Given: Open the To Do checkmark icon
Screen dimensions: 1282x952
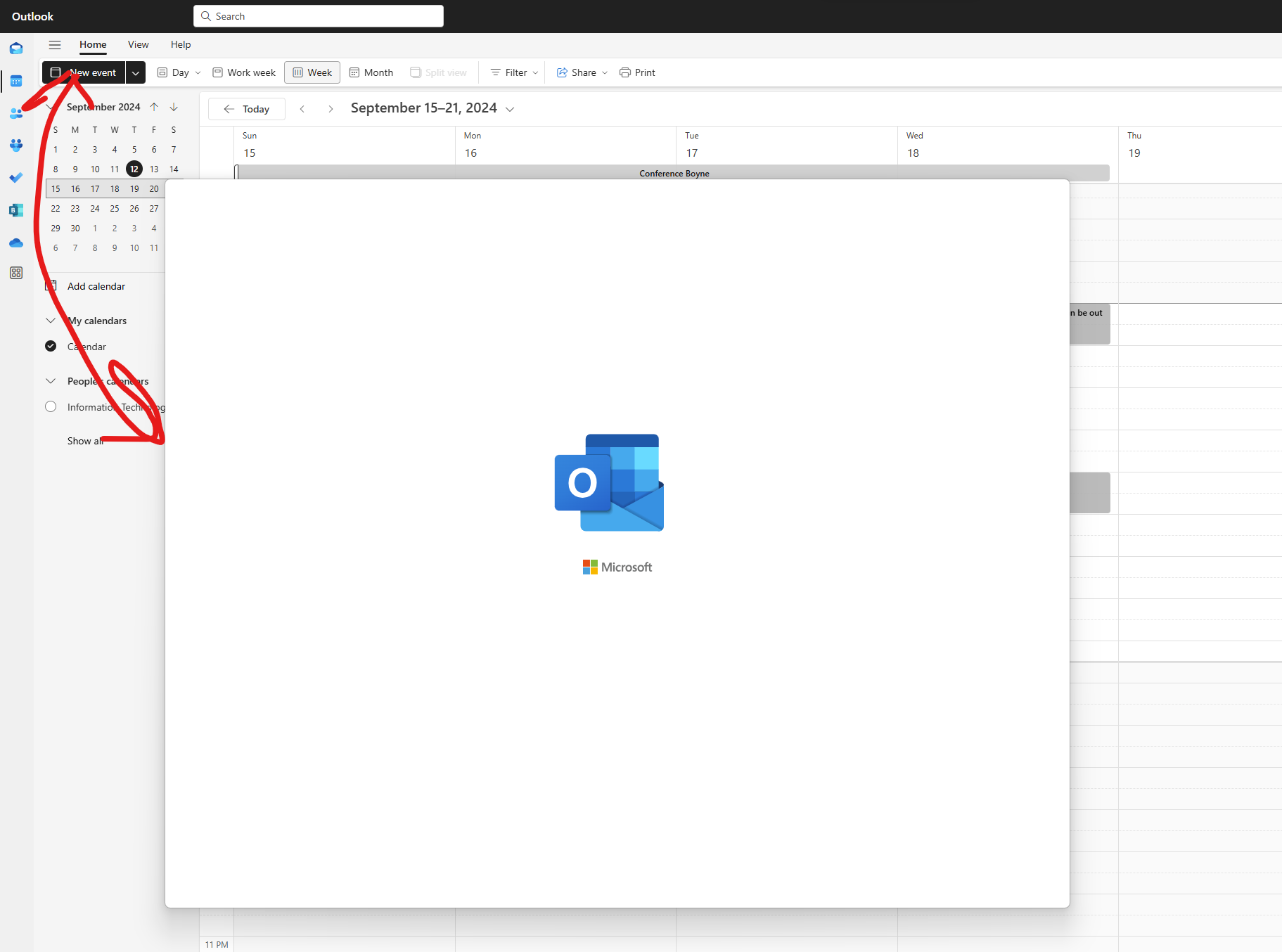Looking at the screenshot, I should [16, 178].
